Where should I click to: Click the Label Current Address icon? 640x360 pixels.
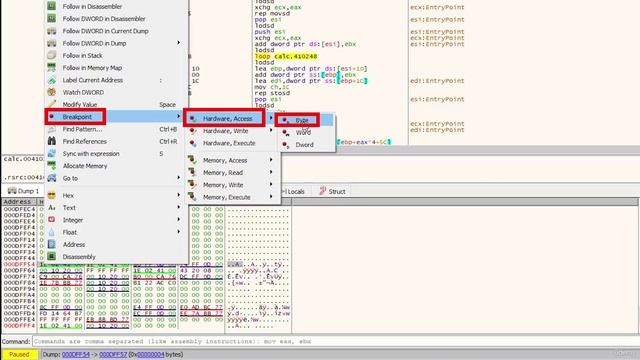coord(51,80)
